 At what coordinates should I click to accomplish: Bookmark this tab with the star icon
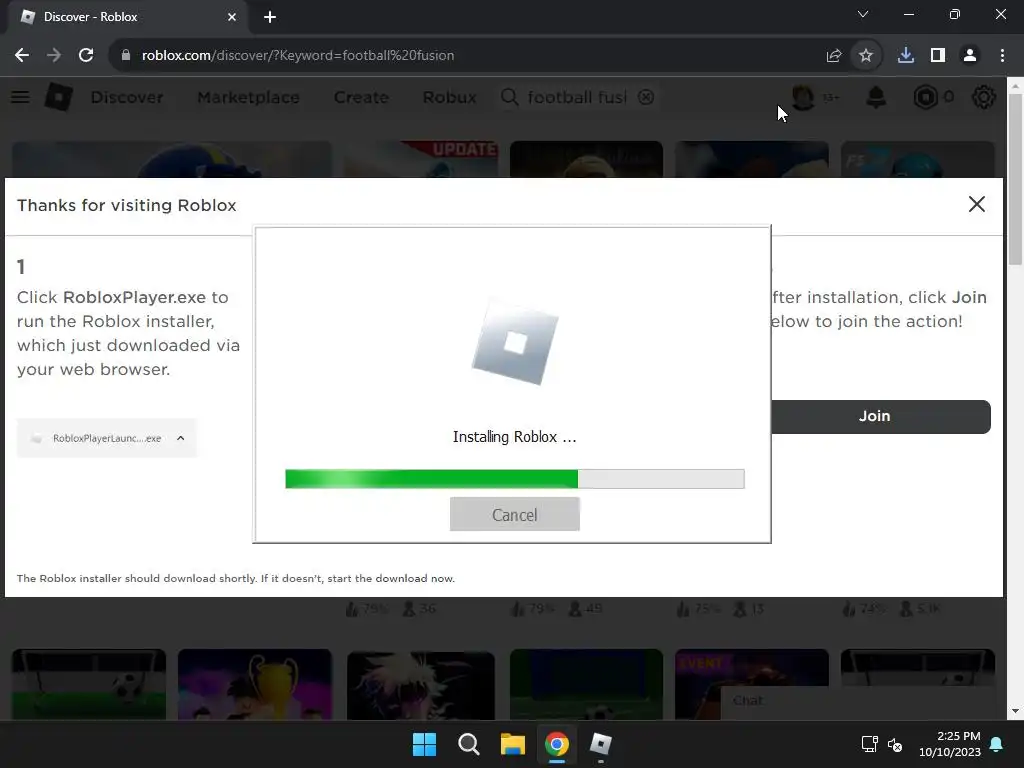(x=866, y=56)
